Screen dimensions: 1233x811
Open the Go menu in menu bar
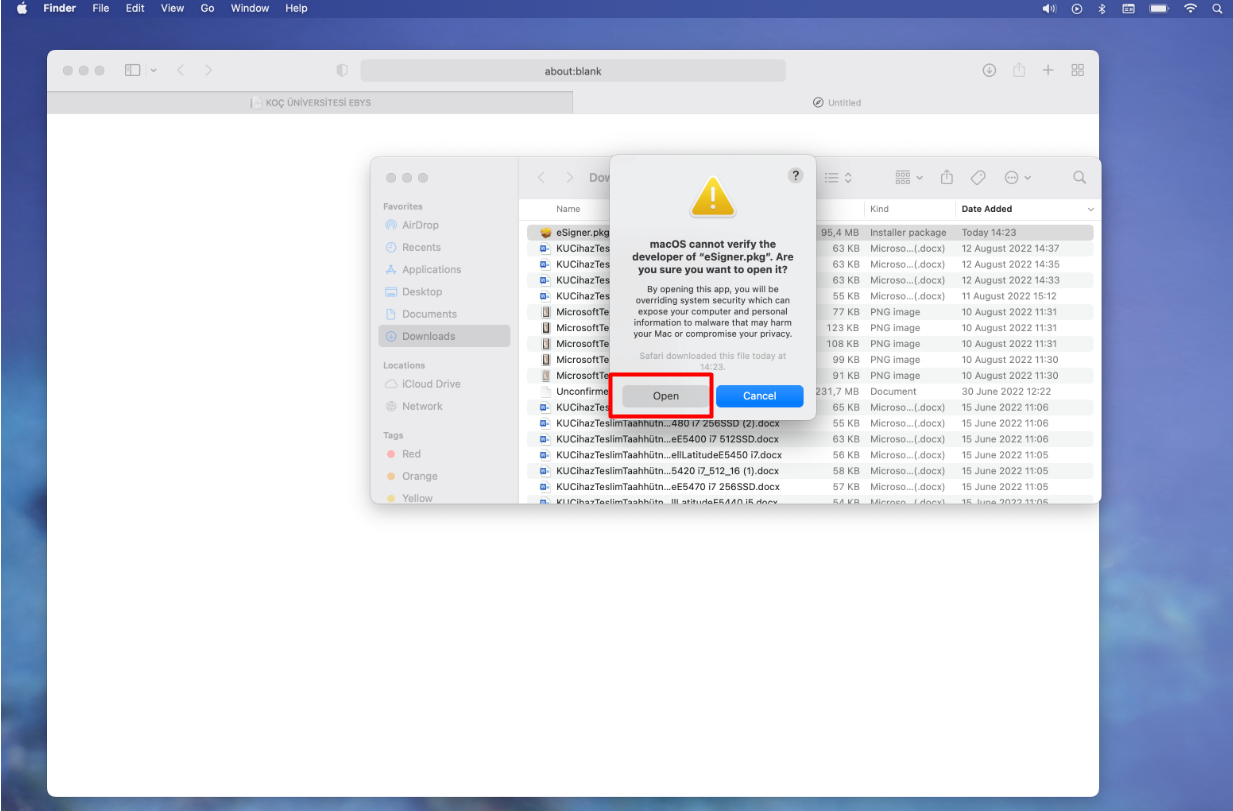pos(207,8)
